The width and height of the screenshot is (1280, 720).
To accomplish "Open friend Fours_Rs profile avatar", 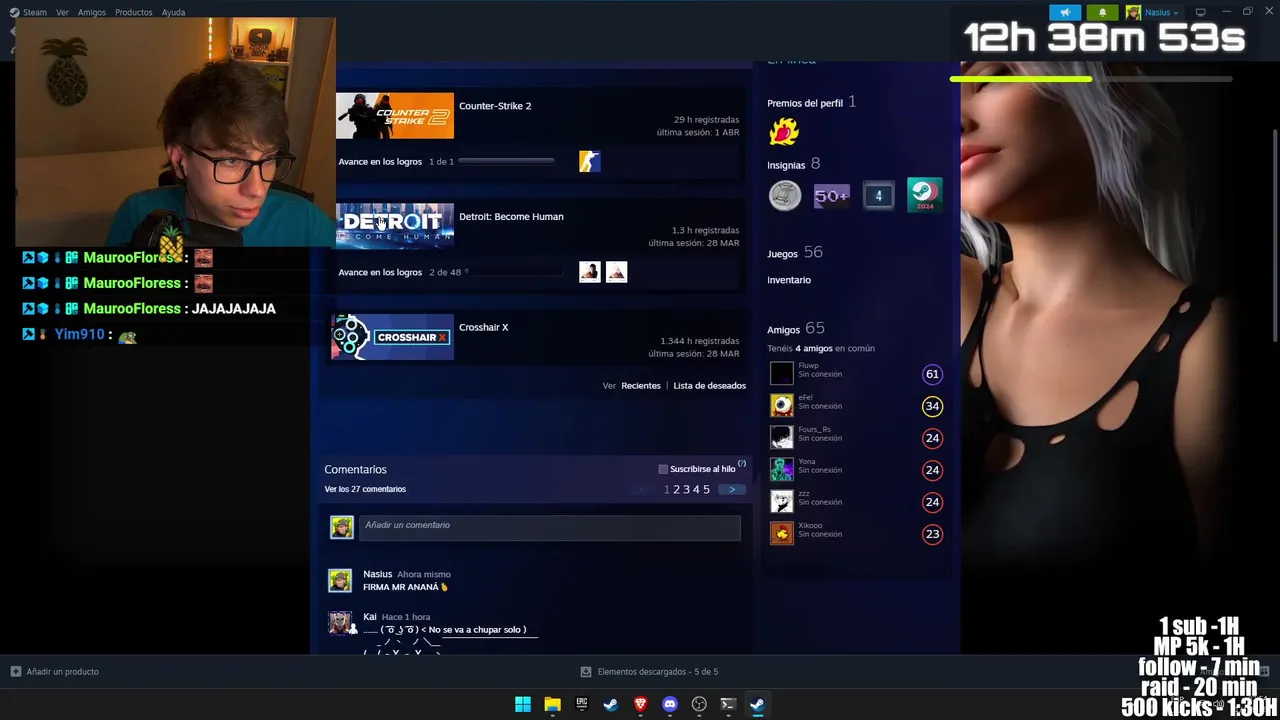I will point(782,438).
